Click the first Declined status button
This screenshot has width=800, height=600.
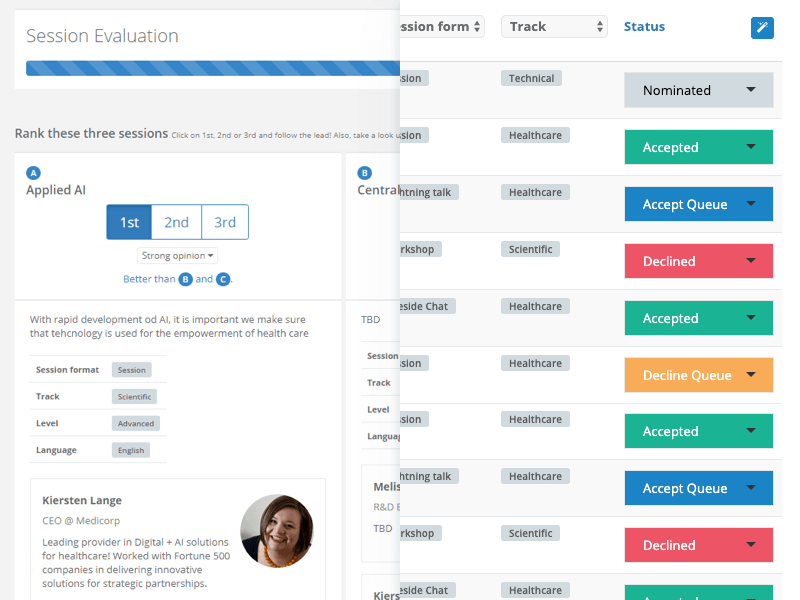(698, 261)
